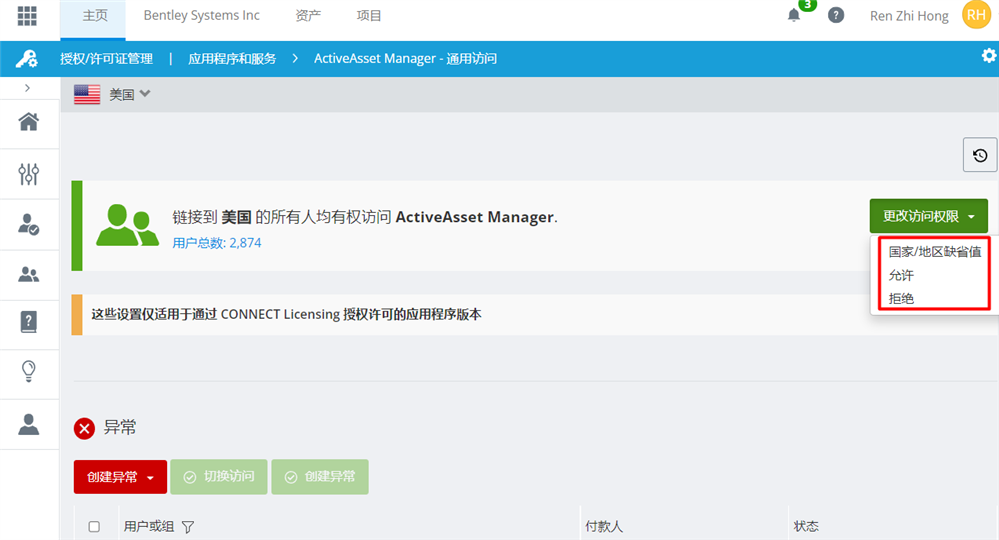The width and height of the screenshot is (999, 540).
Task: Click ActiveAsset Manager - 通用访问 breadcrumb
Action: [x=405, y=59]
